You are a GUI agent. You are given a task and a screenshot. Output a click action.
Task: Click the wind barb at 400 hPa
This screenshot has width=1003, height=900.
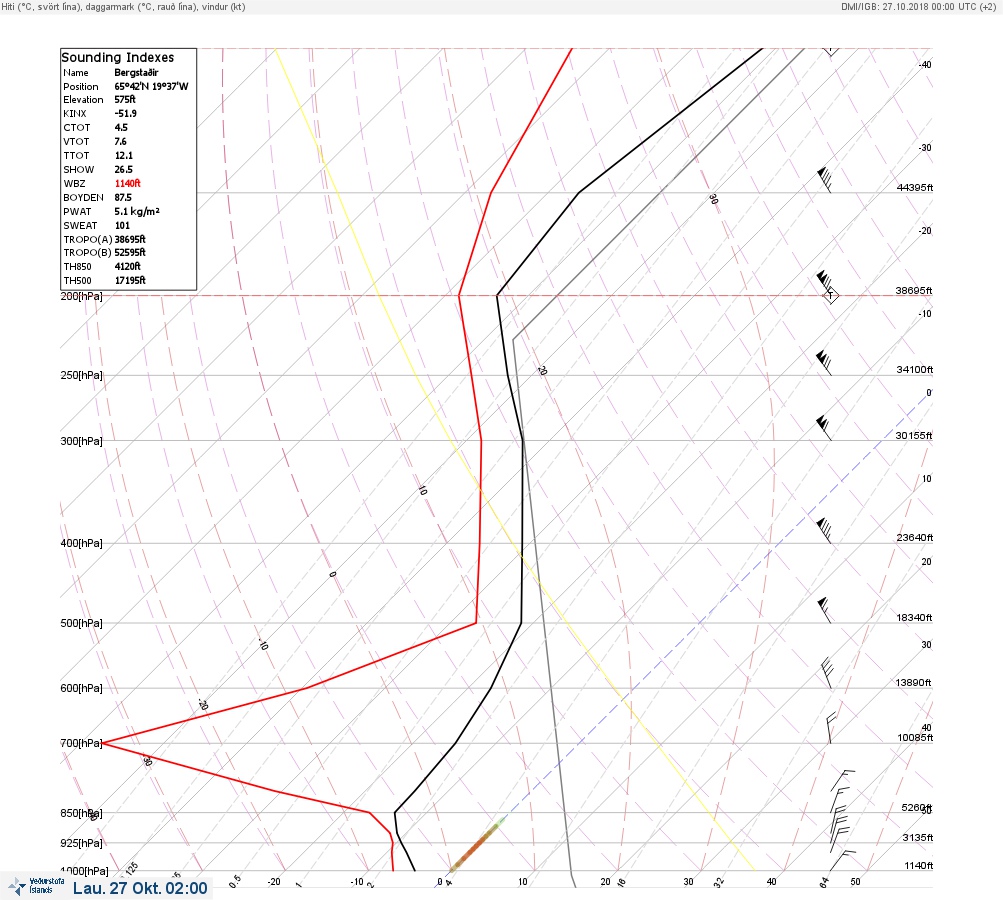tap(824, 531)
